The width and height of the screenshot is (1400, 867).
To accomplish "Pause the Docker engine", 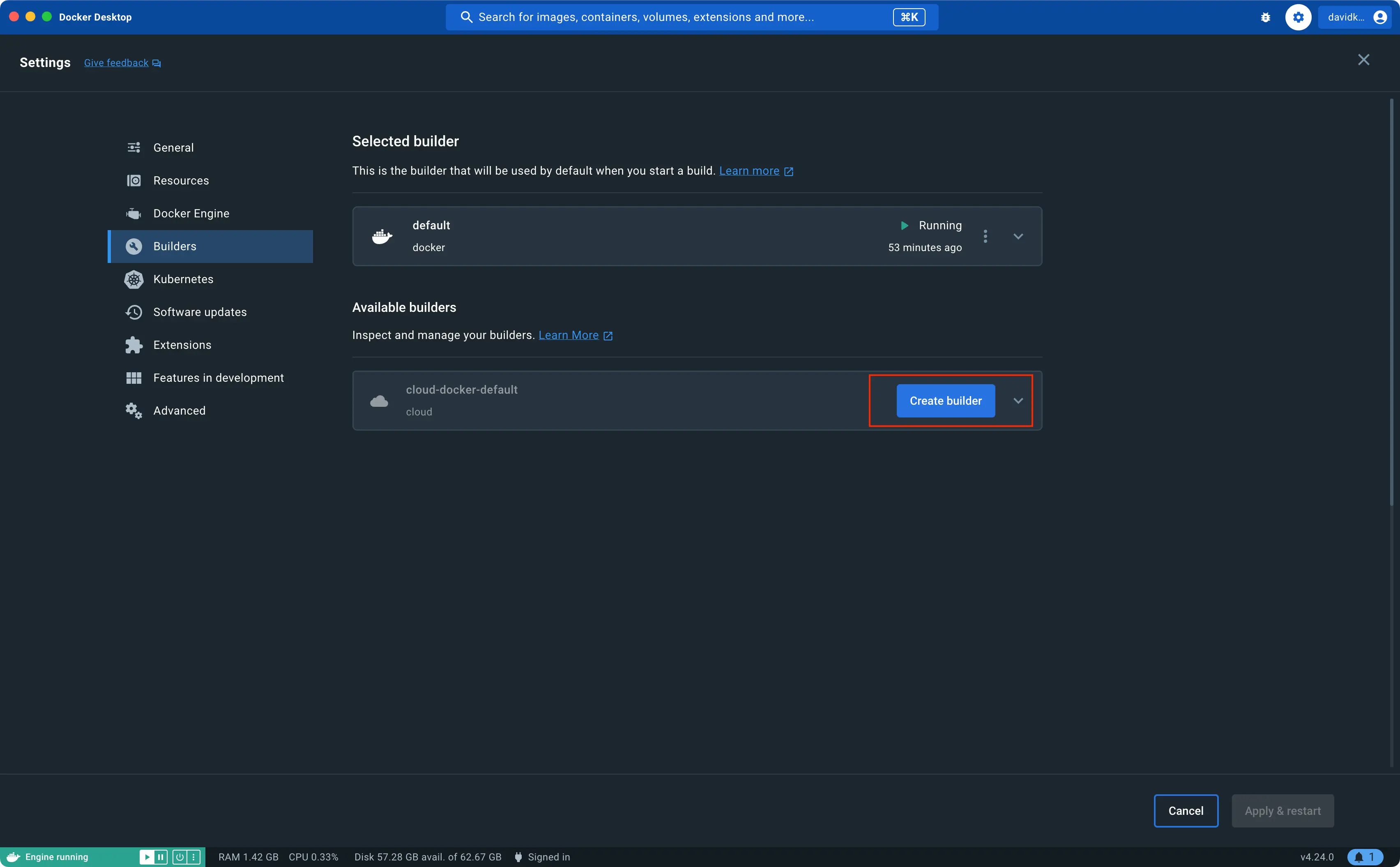I will (x=161, y=857).
